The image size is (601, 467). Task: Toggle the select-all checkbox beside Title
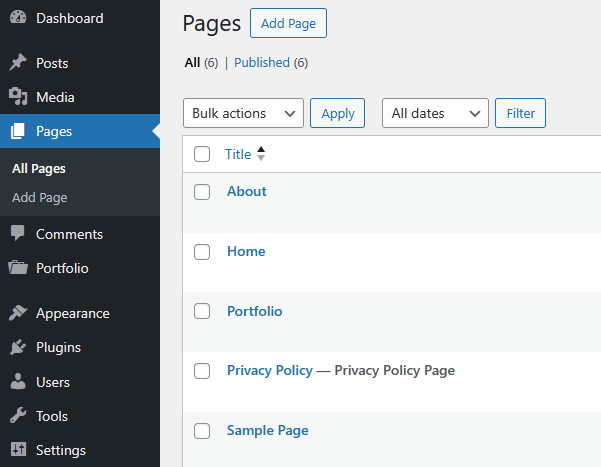(x=202, y=154)
